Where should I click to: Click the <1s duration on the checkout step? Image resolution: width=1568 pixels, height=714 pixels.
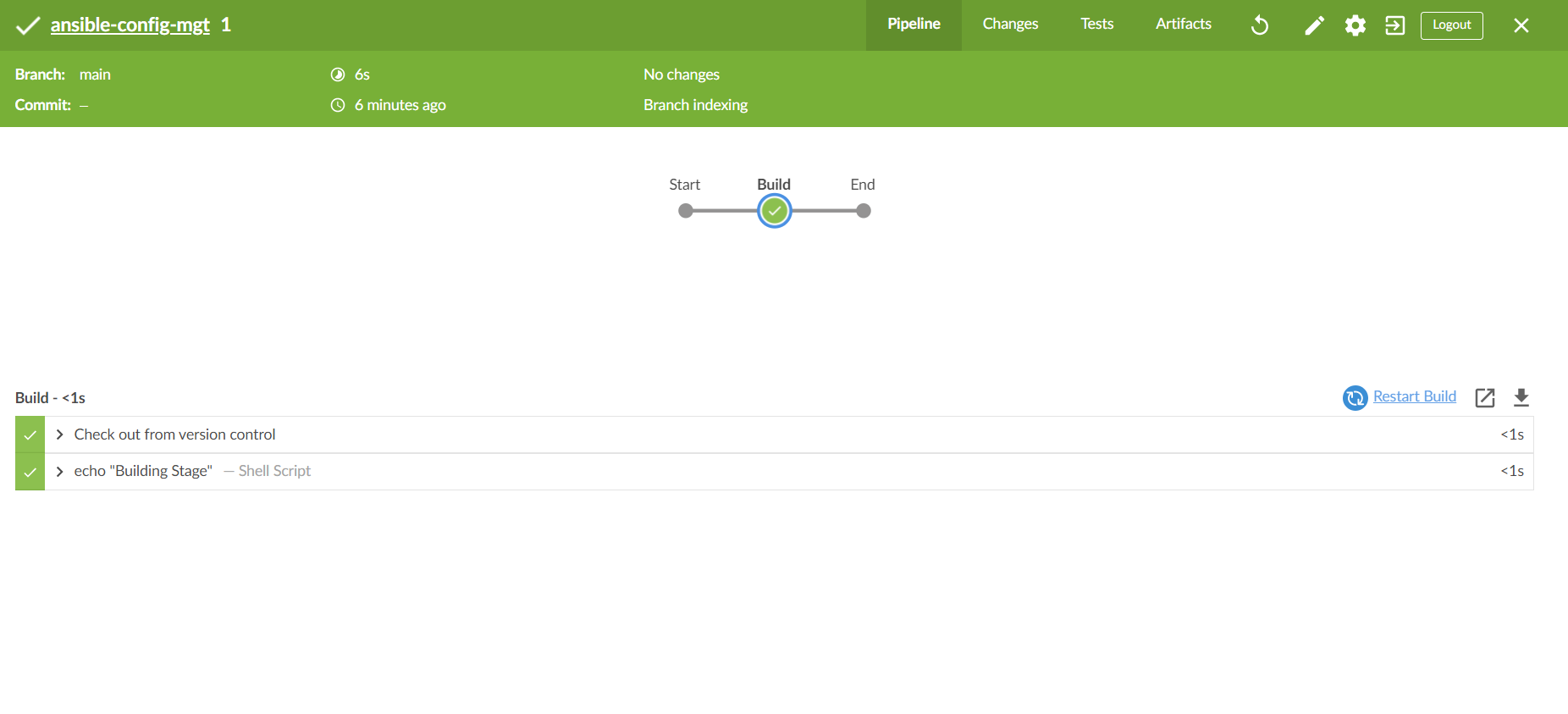pos(1512,434)
